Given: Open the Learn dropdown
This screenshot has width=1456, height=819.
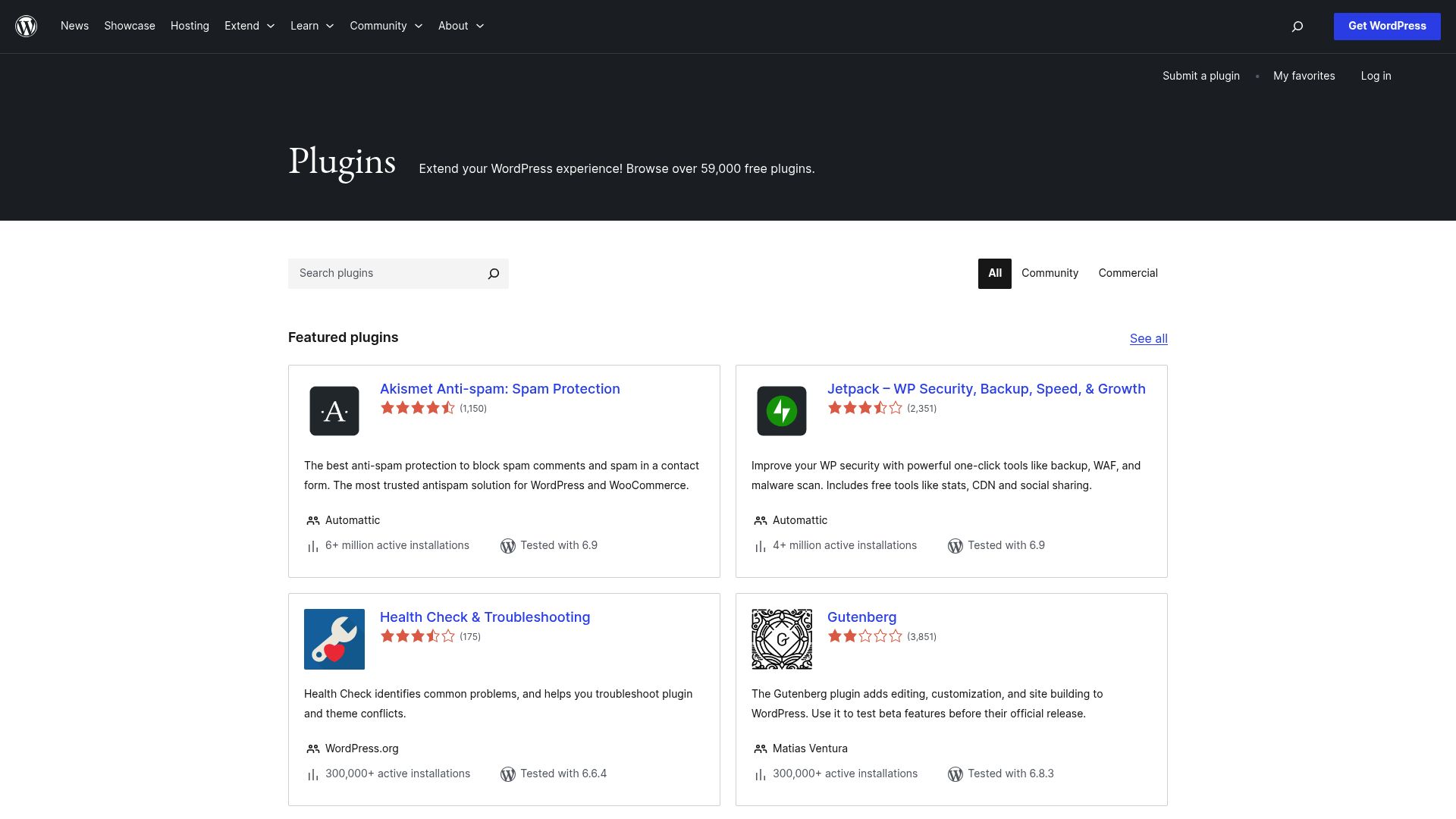Looking at the screenshot, I should 311,26.
